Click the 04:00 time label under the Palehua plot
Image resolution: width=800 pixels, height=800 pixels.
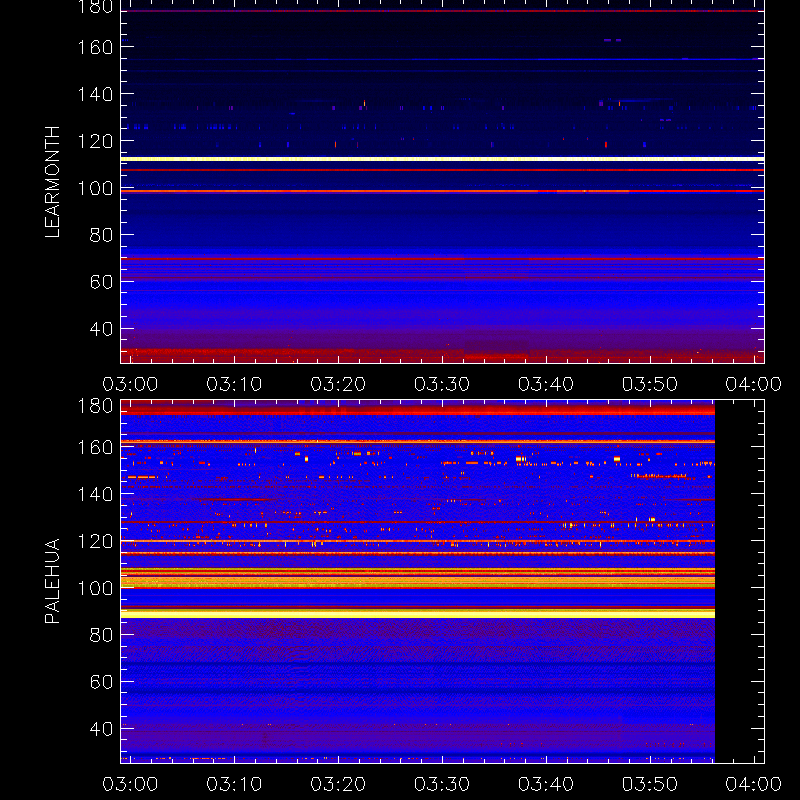pyautogui.click(x=754, y=784)
